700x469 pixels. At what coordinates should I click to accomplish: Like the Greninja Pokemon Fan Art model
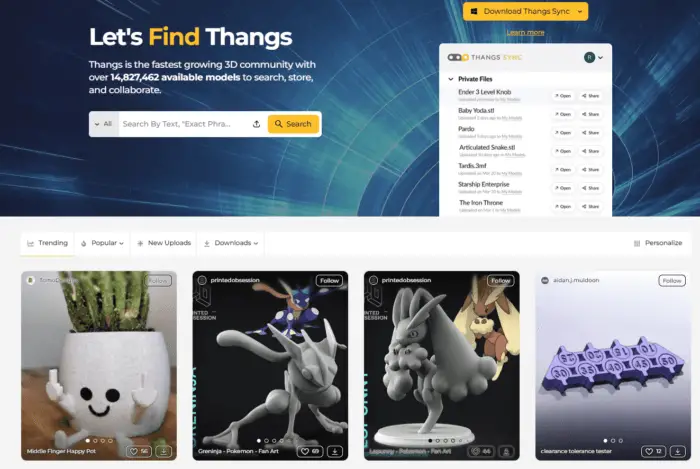[310, 451]
